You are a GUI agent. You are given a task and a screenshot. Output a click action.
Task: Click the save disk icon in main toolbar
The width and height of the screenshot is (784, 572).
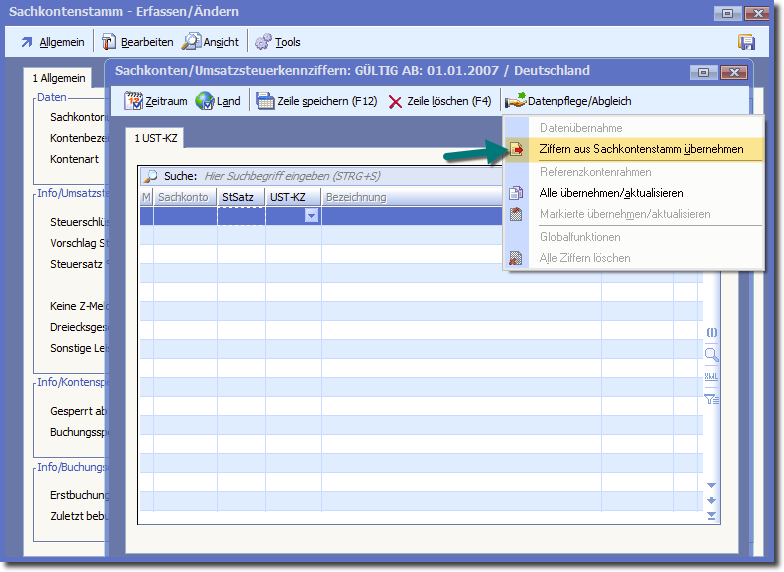point(746,42)
